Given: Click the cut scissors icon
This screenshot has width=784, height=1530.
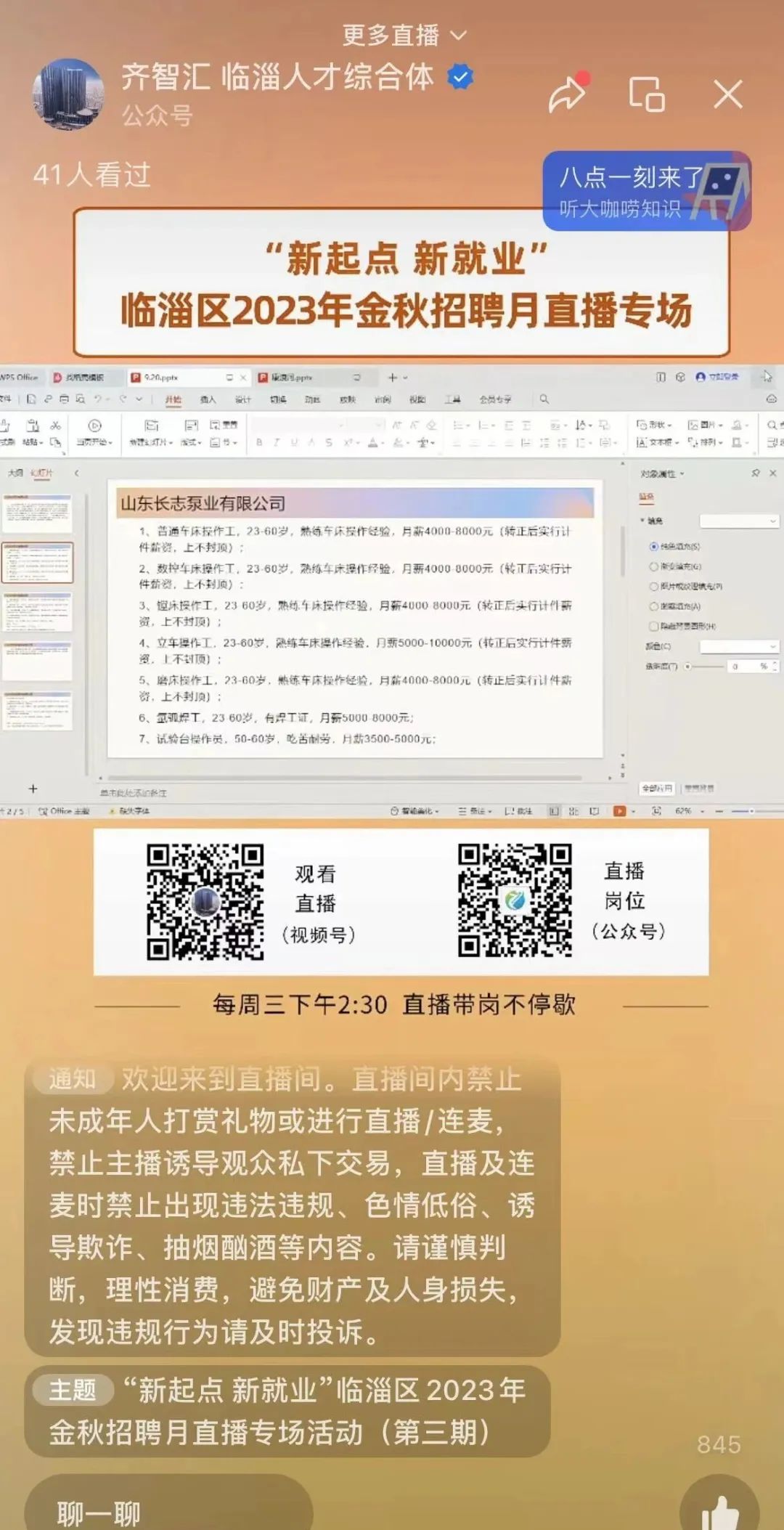Looking at the screenshot, I should click(55, 426).
